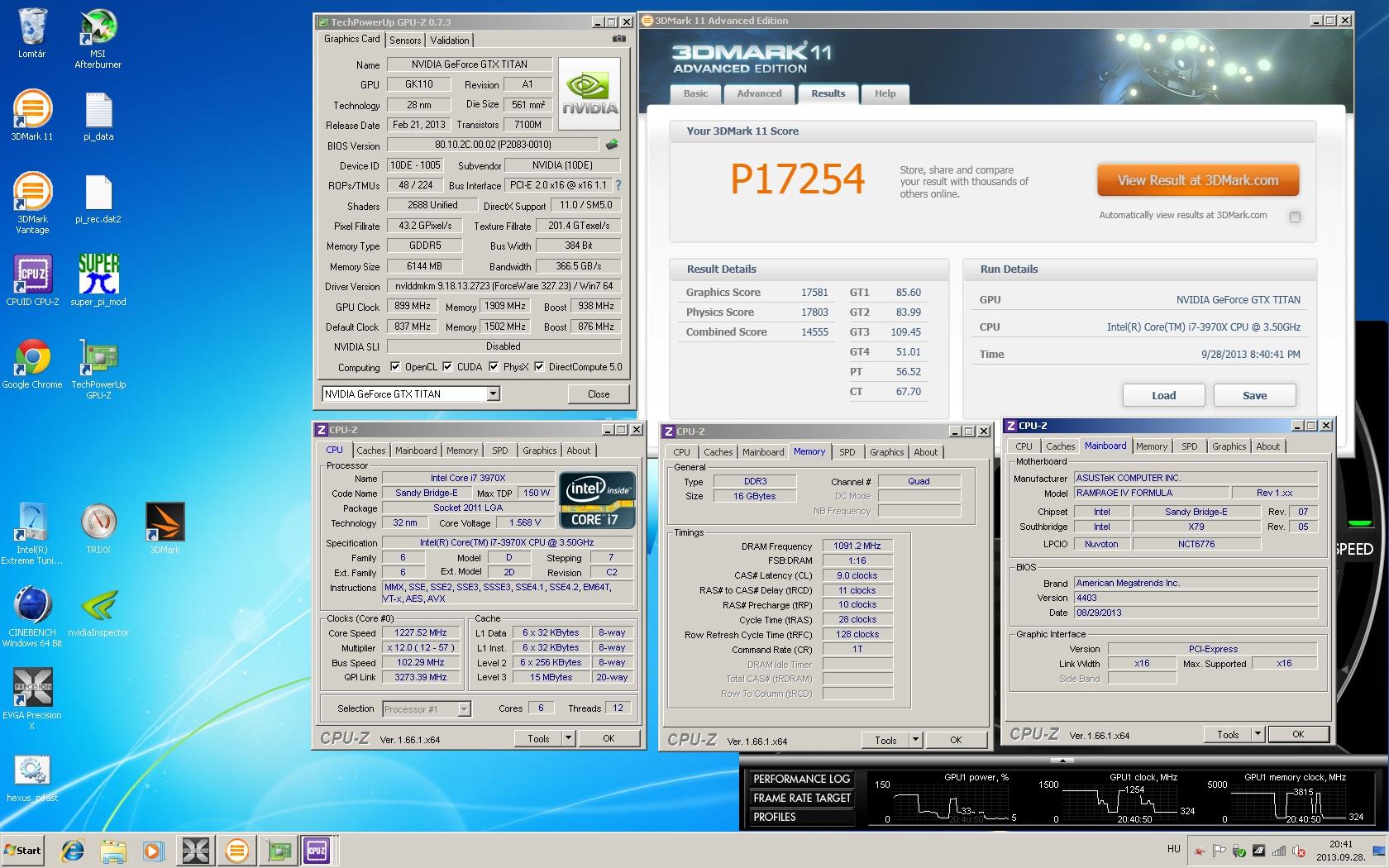The width and height of the screenshot is (1389, 868).
Task: Open the Start menu
Action: pyautogui.click(x=23, y=850)
